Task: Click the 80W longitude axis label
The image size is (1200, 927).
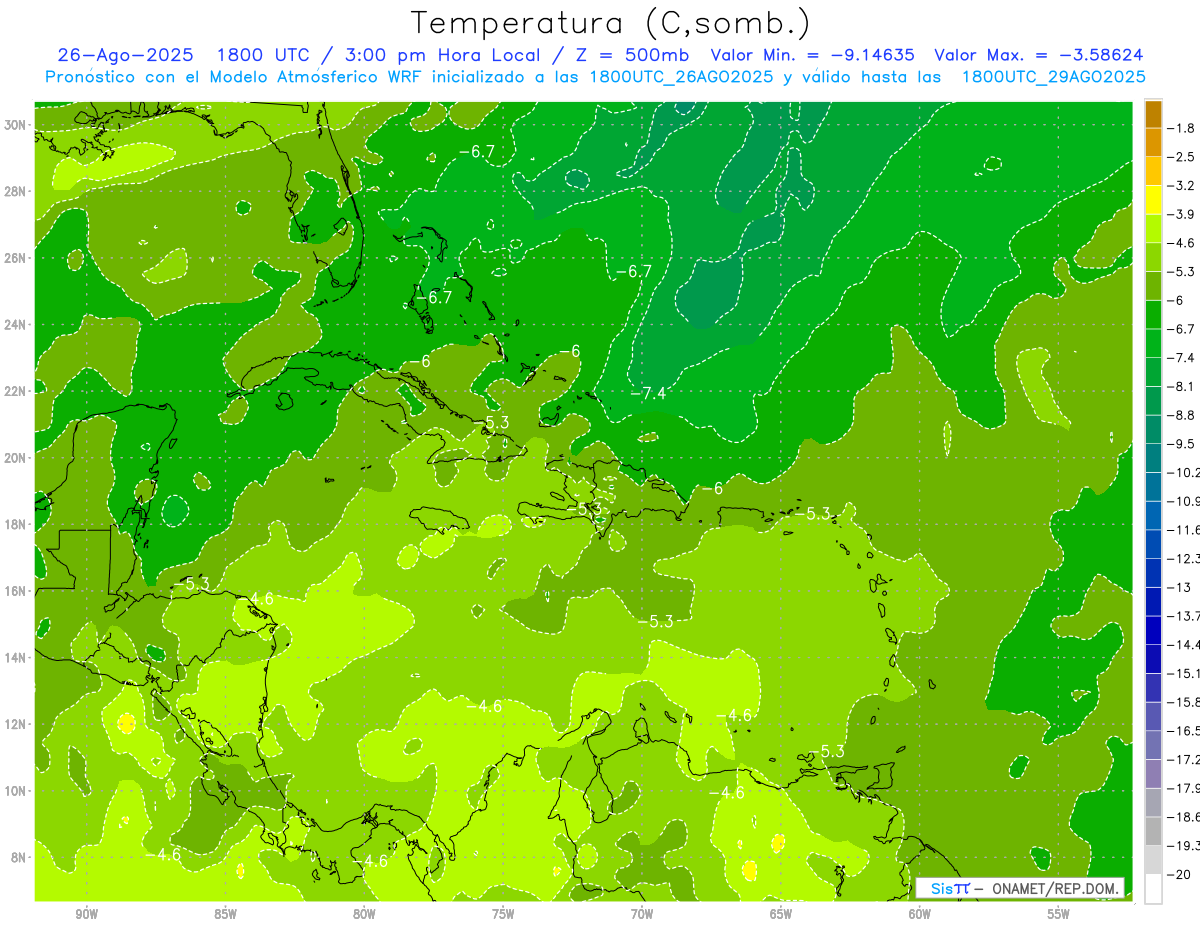Action: pos(364,914)
